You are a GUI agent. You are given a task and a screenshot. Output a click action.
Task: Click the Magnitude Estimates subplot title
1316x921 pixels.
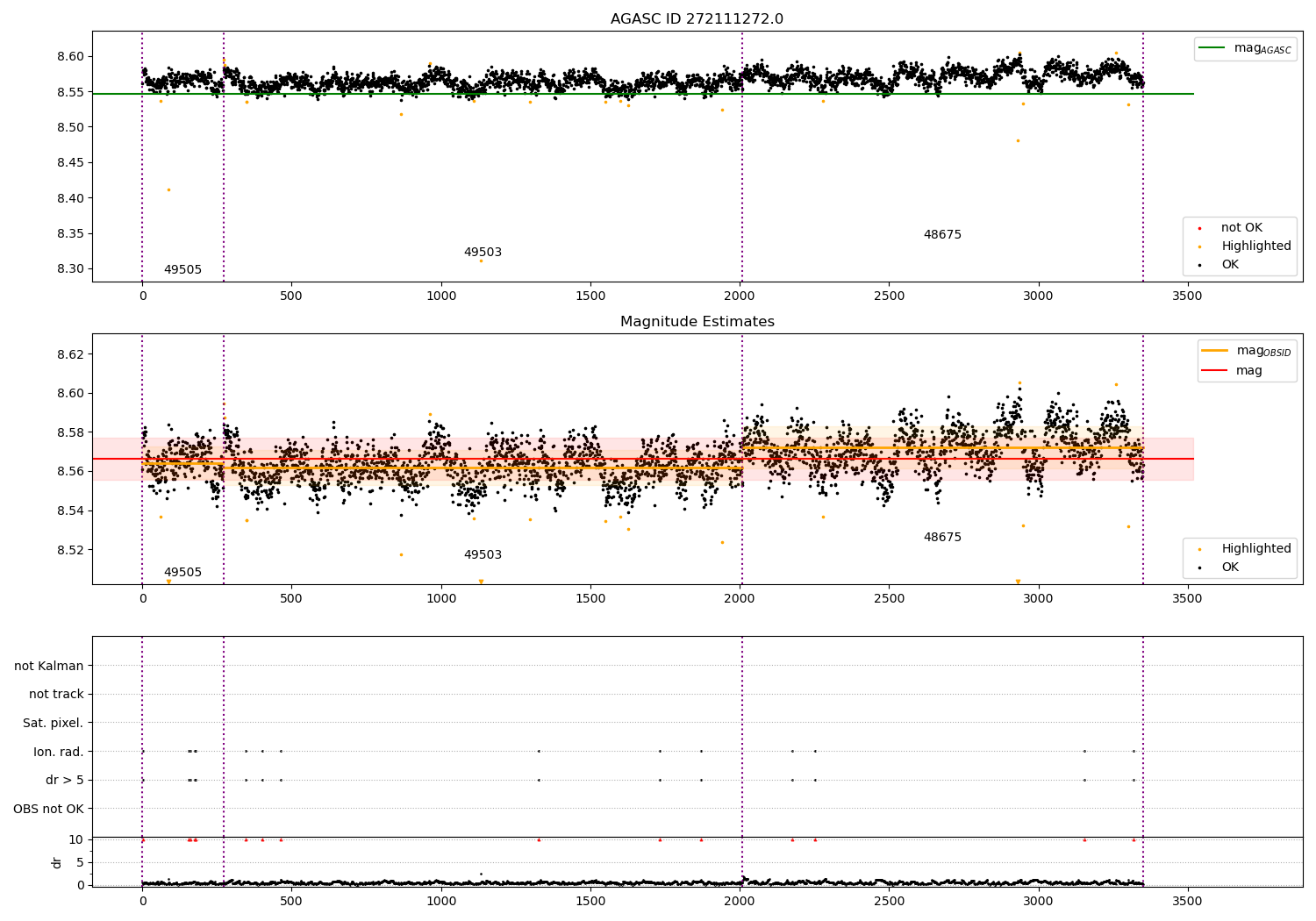point(697,322)
